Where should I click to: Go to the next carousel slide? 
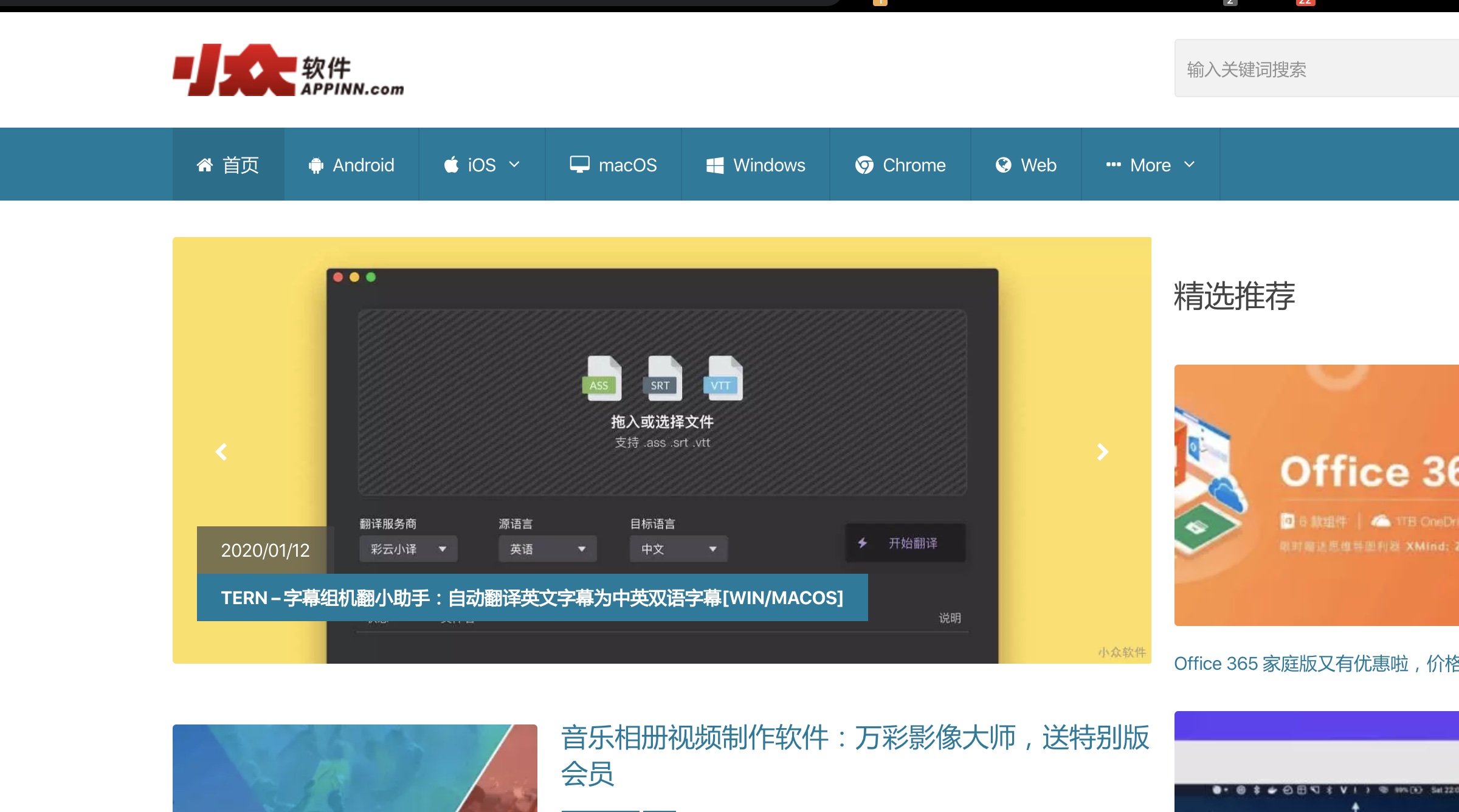(1102, 452)
